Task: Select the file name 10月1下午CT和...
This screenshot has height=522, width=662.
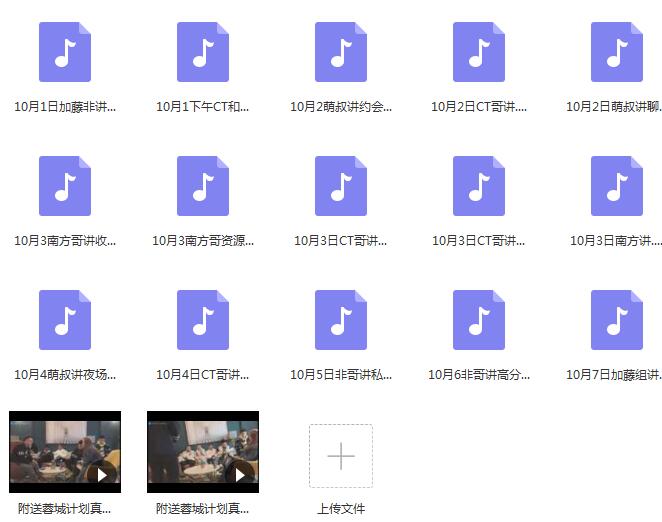Action: coord(203,107)
